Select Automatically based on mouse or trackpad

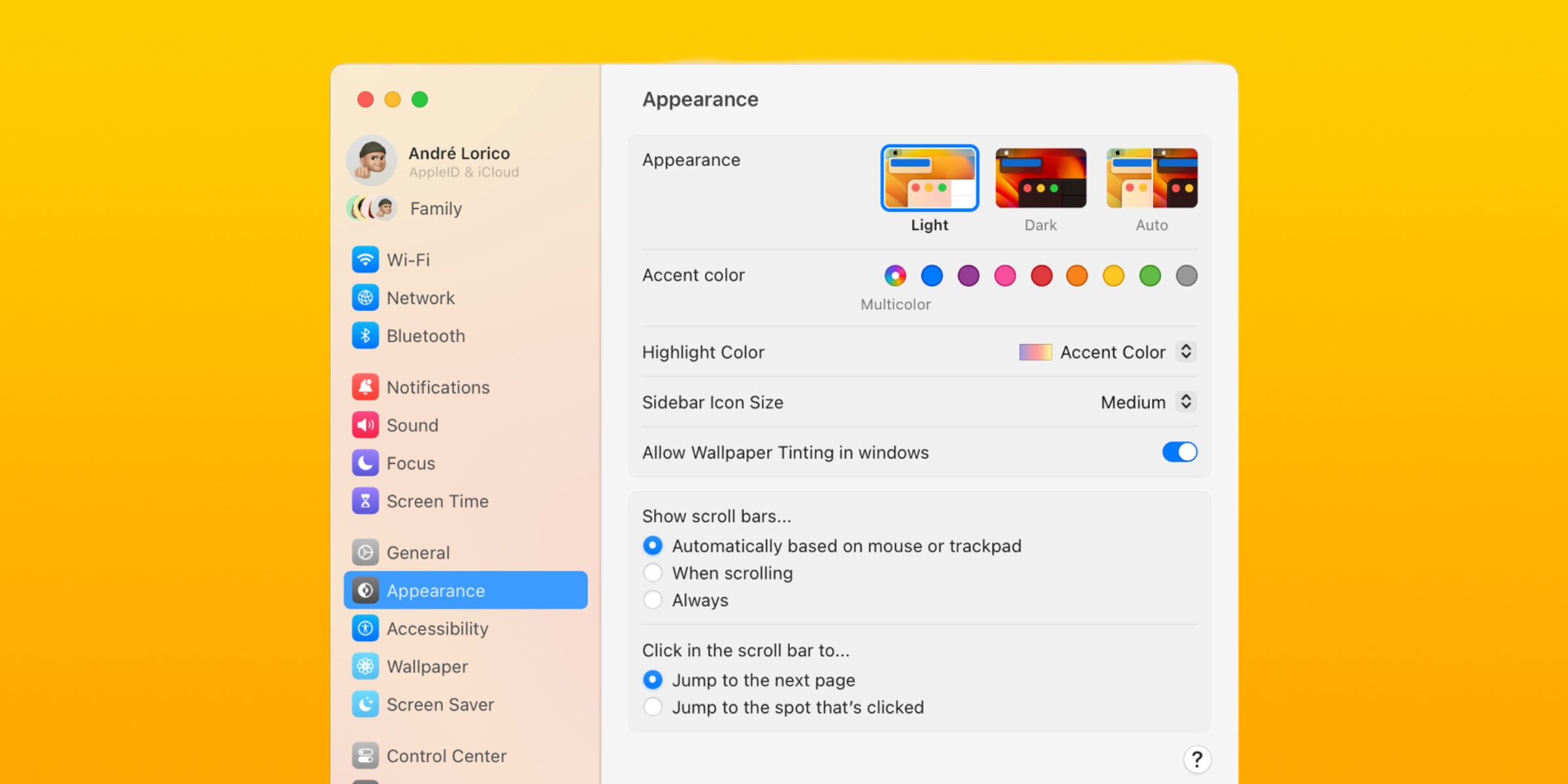click(x=650, y=545)
